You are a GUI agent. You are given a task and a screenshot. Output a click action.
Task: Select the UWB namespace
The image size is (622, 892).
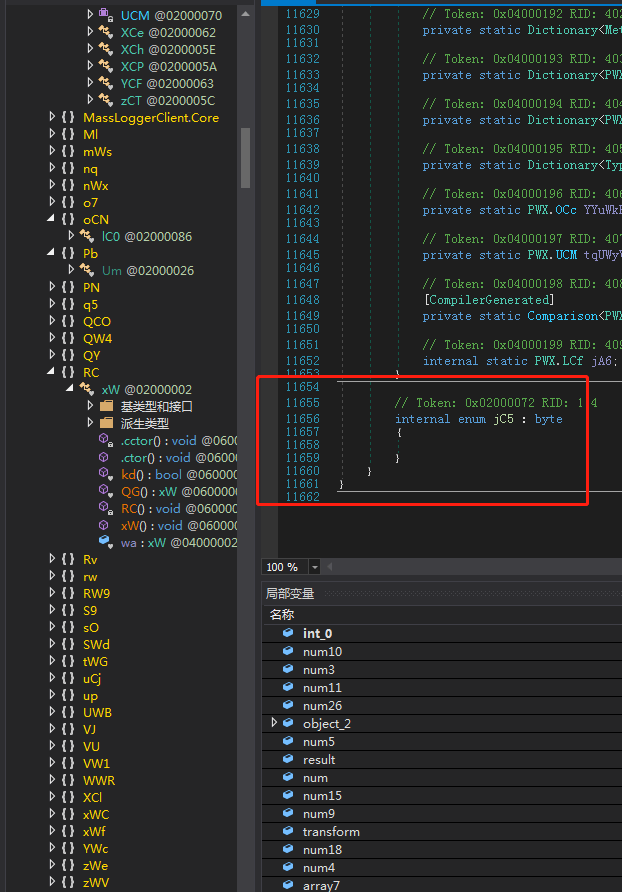click(x=97, y=712)
